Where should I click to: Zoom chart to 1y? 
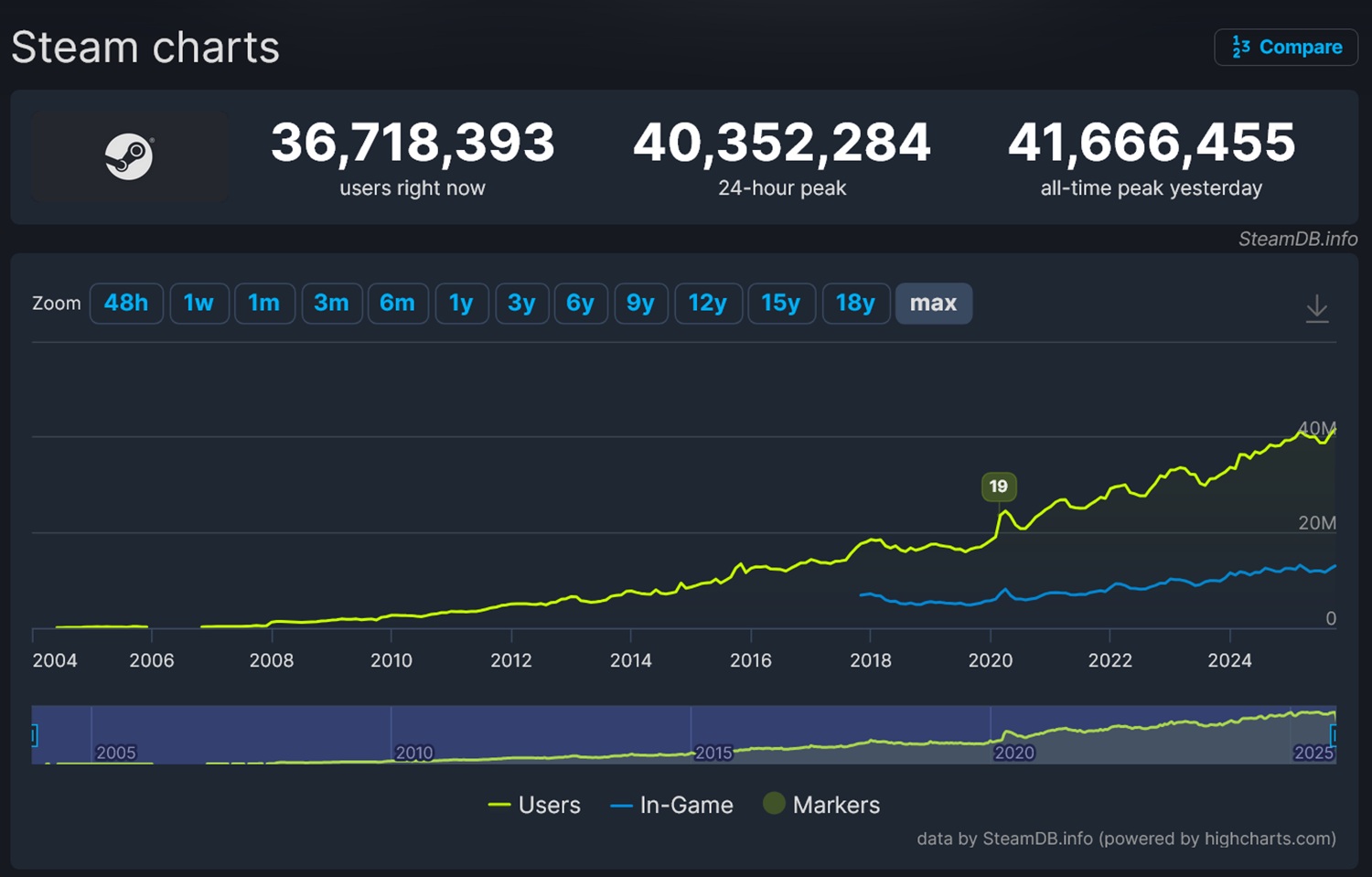pyautogui.click(x=461, y=304)
